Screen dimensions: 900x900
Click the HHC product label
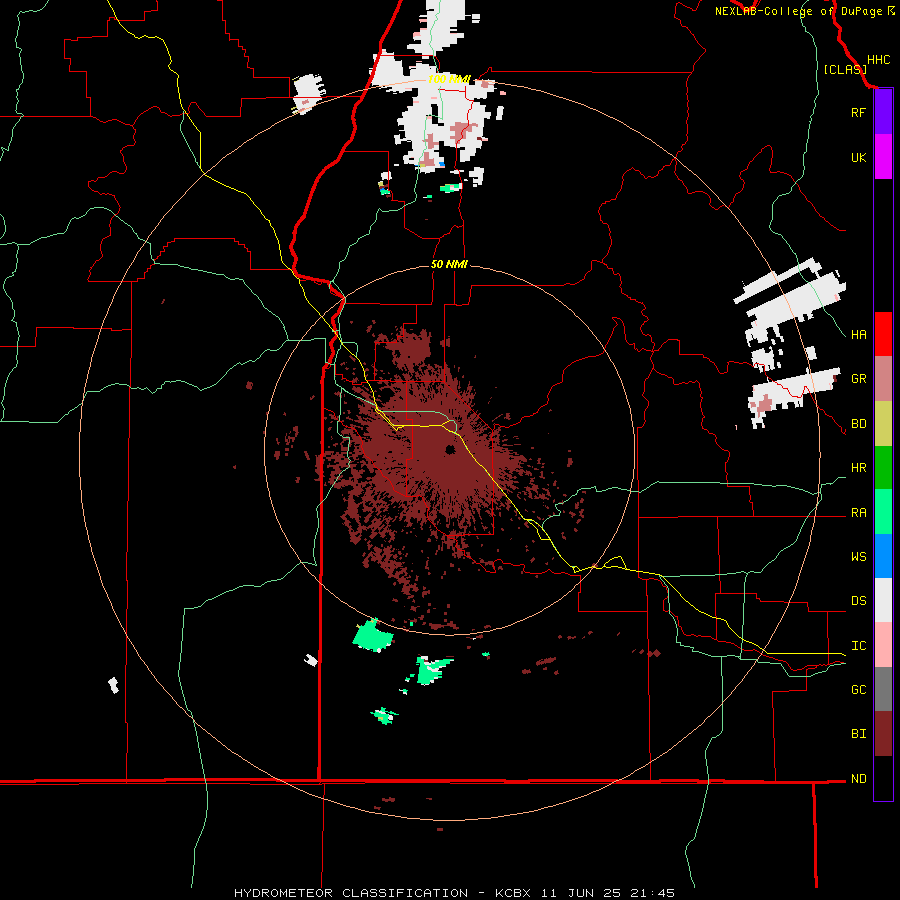[x=878, y=60]
